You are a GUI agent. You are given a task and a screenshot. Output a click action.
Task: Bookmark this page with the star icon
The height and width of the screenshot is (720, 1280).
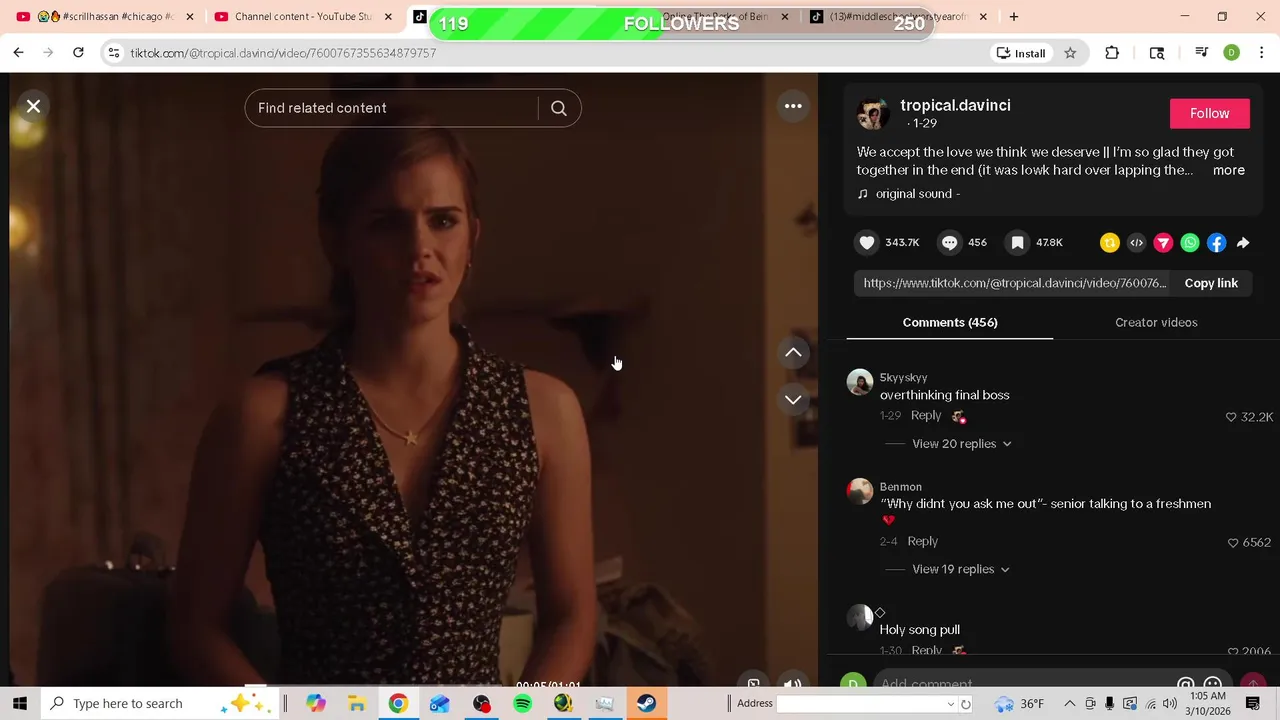point(1070,53)
